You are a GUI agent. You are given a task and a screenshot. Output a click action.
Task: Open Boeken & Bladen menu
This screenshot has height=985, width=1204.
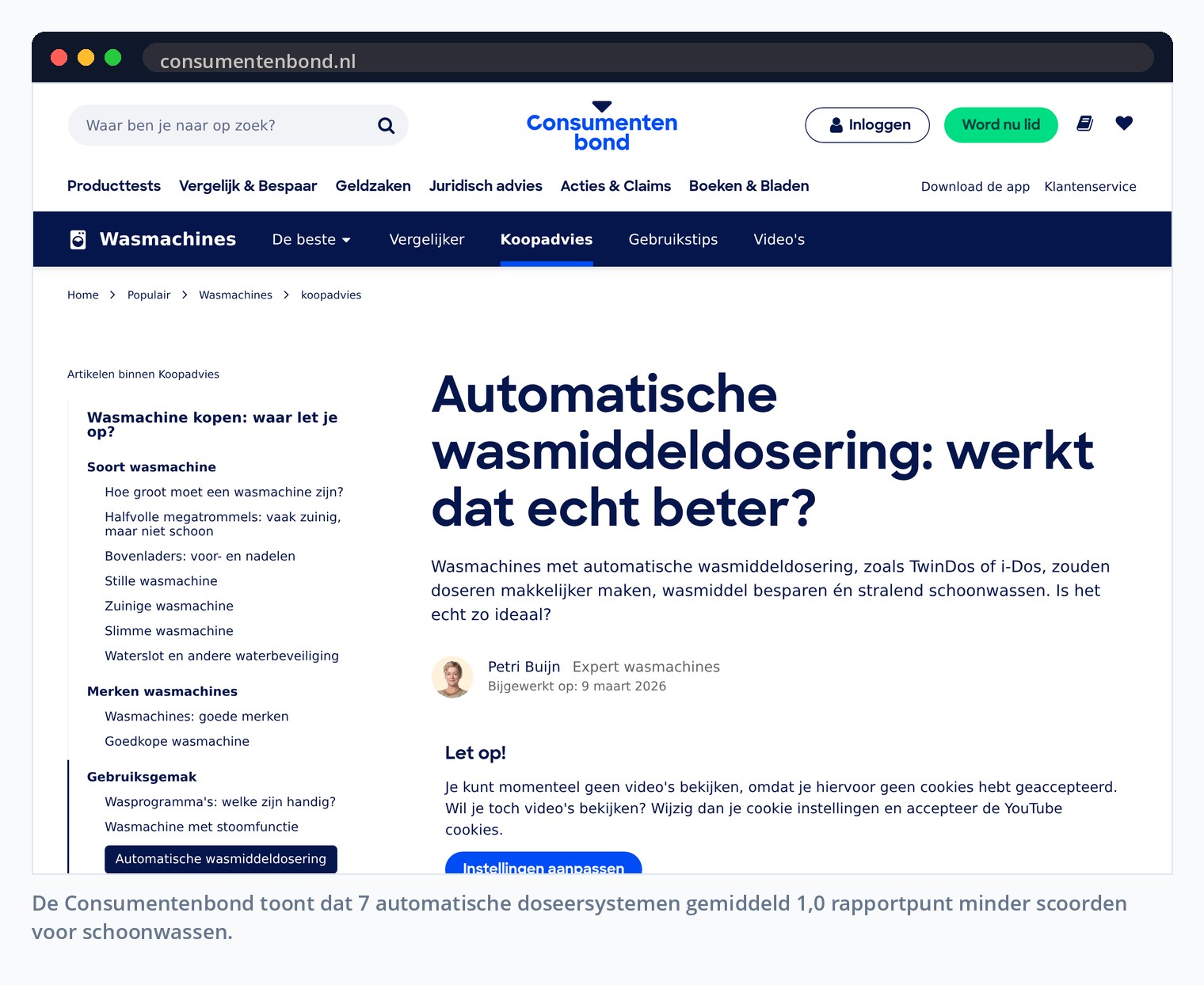pos(749,186)
